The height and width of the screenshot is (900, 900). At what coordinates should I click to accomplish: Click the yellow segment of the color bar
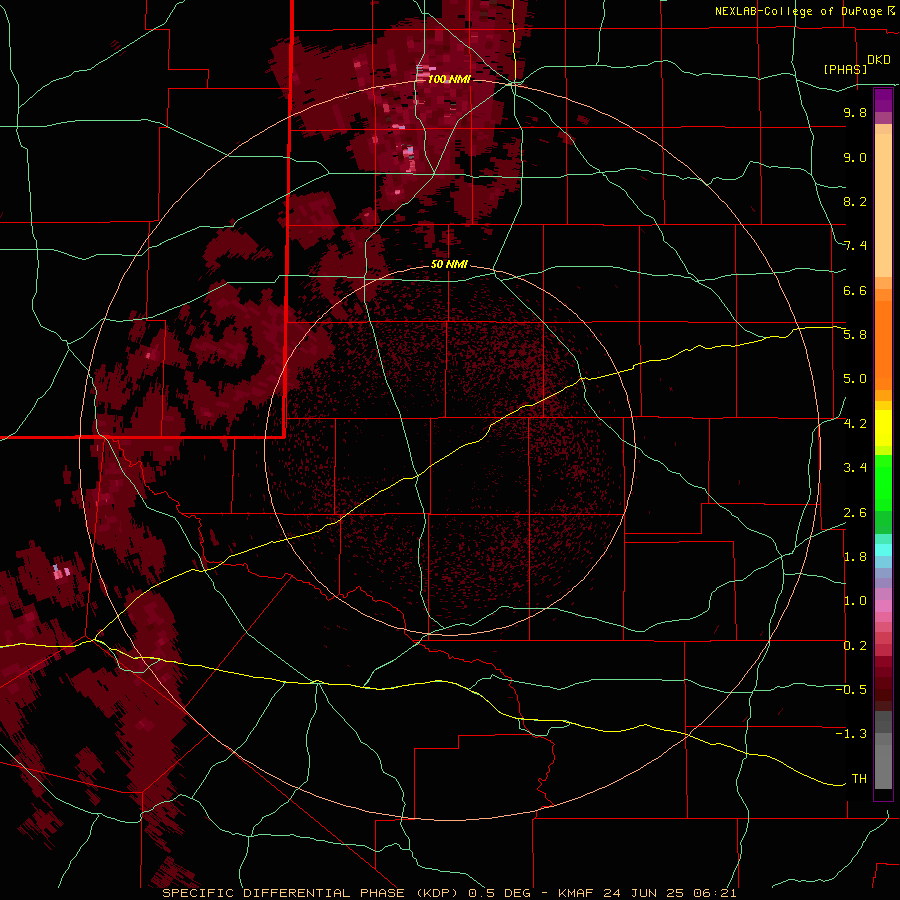(883, 428)
